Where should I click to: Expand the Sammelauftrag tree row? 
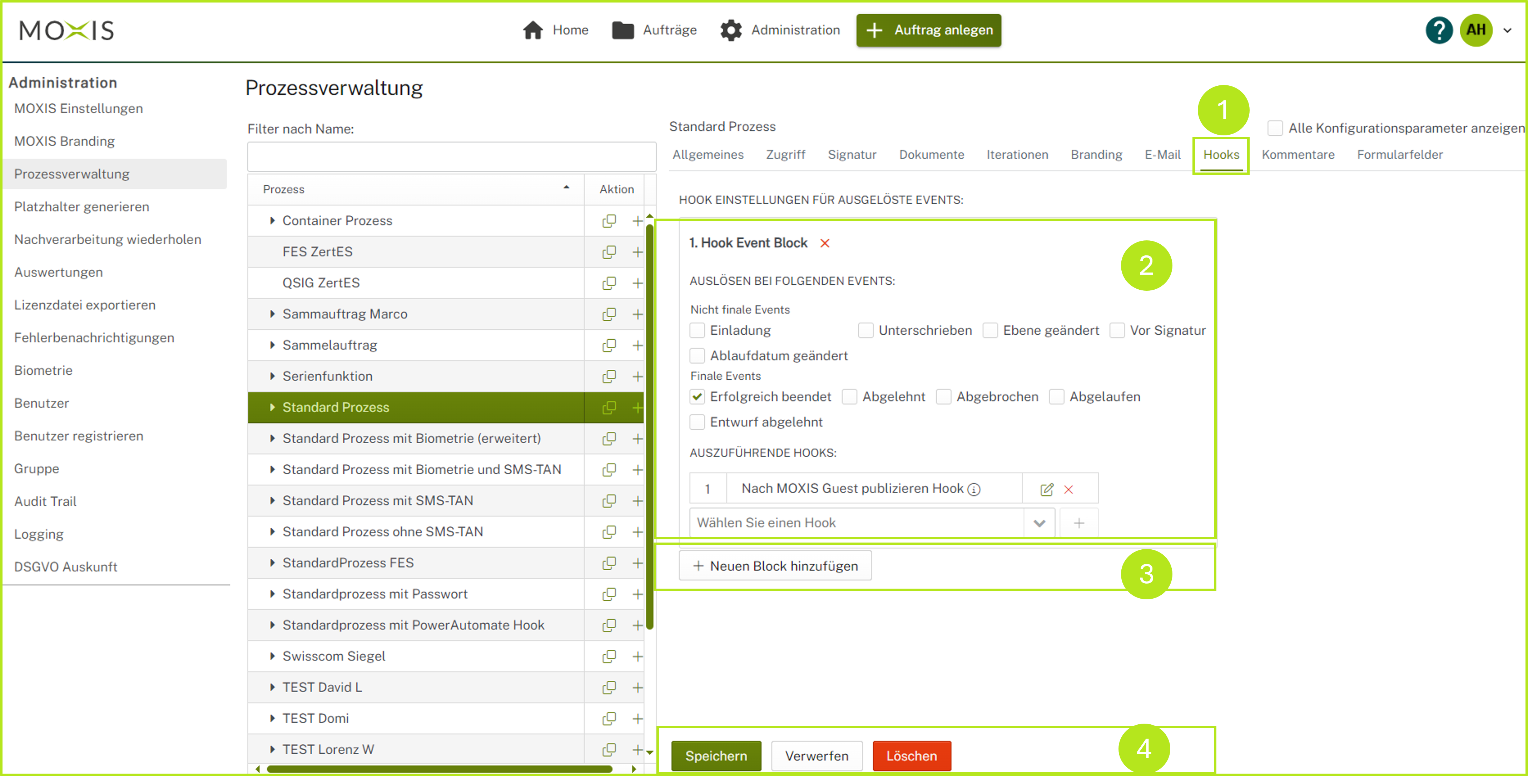click(272, 345)
